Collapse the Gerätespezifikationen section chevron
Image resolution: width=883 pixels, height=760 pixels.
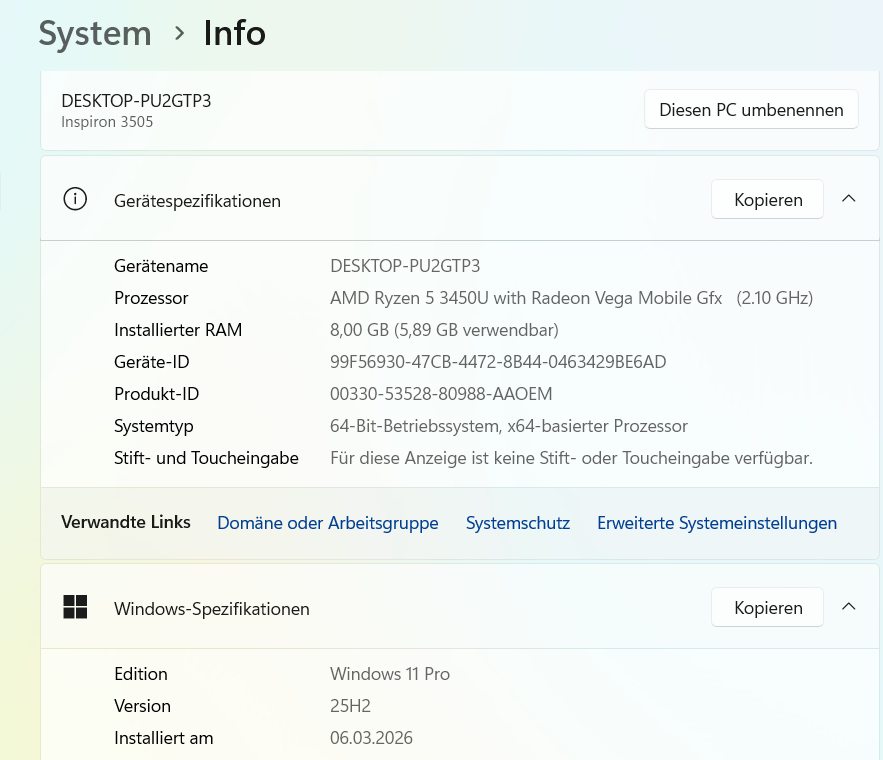(x=848, y=199)
